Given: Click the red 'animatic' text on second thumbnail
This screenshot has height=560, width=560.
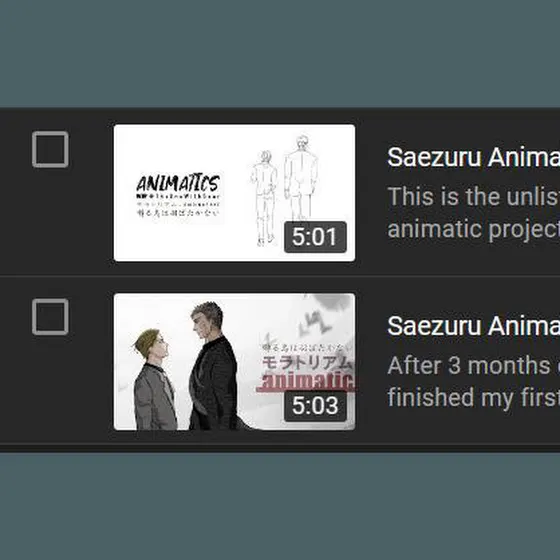Looking at the screenshot, I should point(306,382).
